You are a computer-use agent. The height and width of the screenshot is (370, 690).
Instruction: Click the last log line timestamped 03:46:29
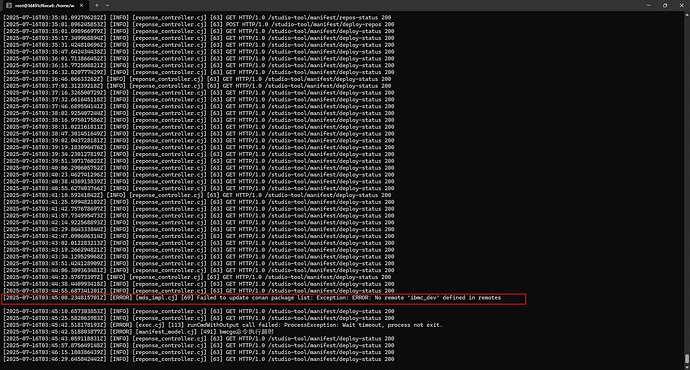[x=198, y=359]
